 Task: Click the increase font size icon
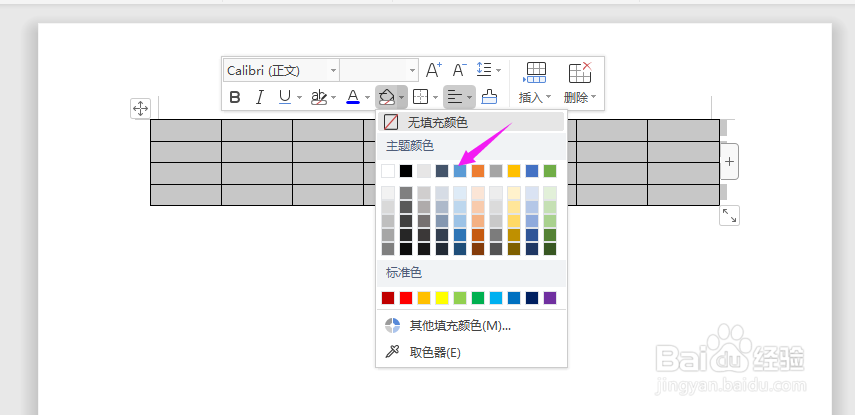click(x=434, y=70)
